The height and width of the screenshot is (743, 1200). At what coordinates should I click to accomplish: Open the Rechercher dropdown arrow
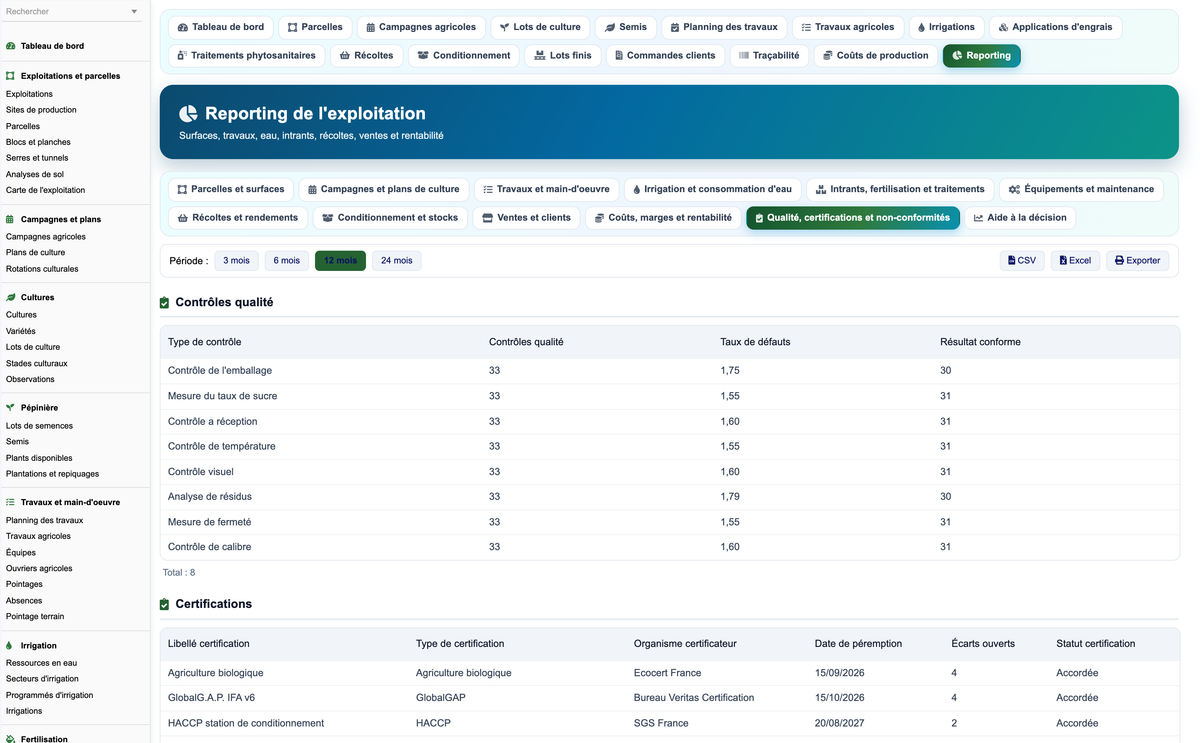(135, 12)
